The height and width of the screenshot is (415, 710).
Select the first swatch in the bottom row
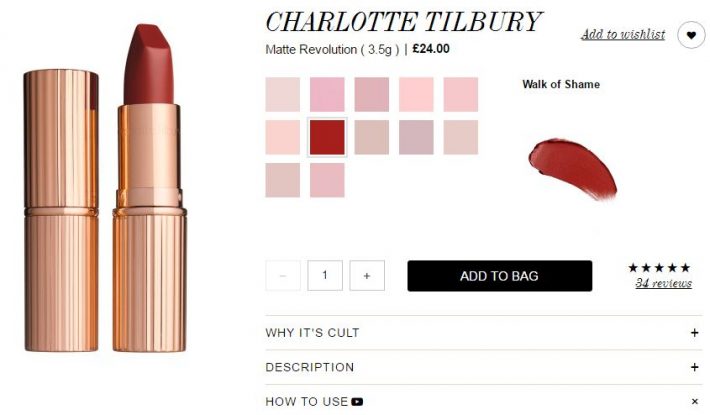(x=283, y=180)
